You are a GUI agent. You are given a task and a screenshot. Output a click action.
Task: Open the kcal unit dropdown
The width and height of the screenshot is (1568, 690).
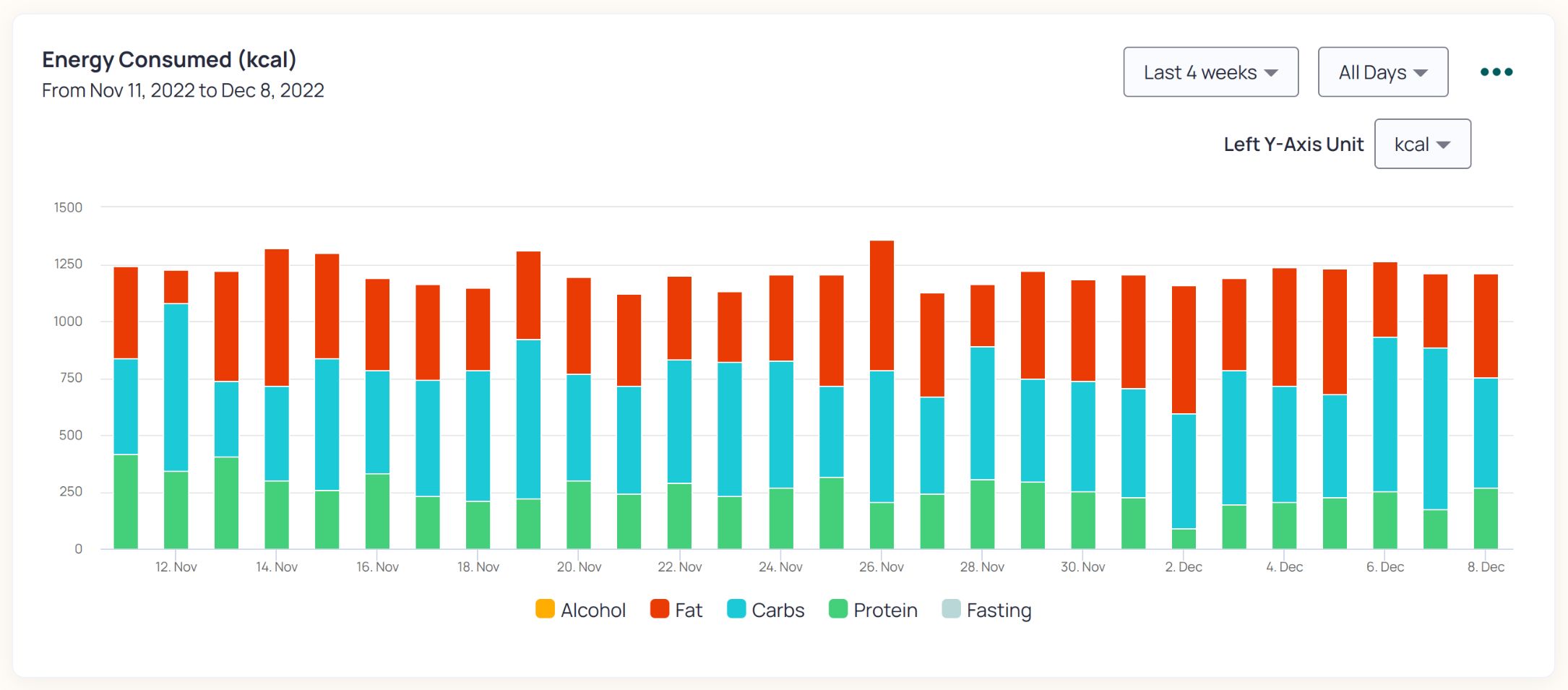[1421, 144]
